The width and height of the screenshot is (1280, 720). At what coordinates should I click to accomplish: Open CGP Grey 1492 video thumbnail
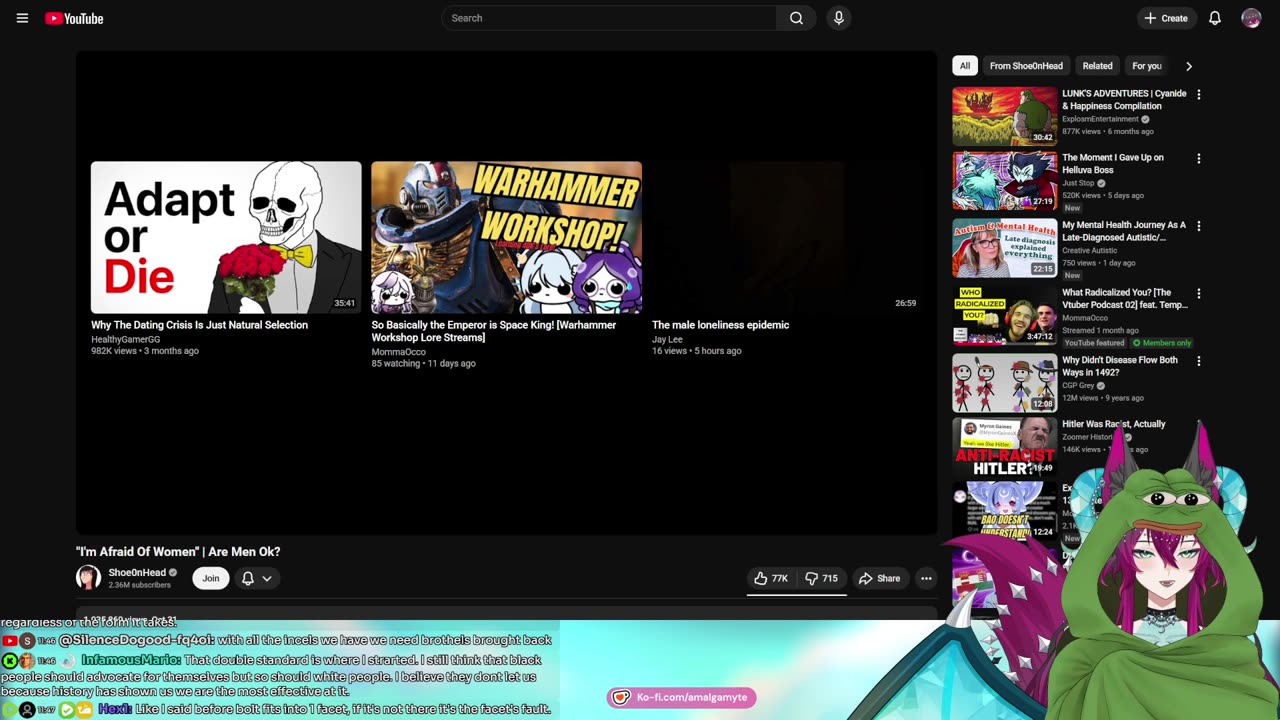1004,383
